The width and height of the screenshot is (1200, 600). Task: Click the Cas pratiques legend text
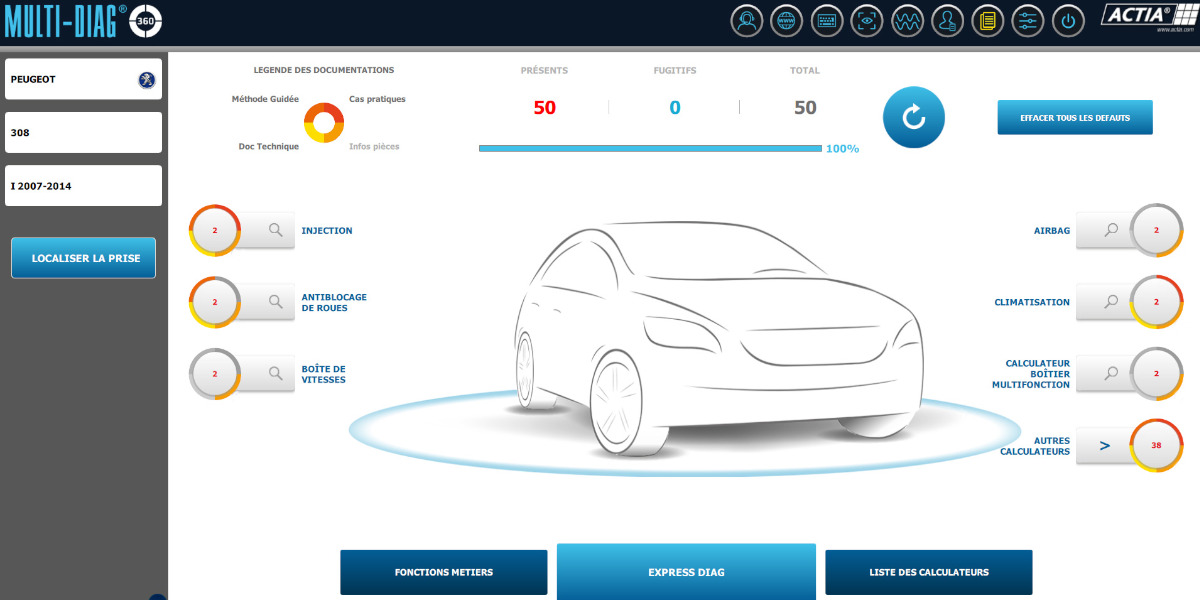377,99
